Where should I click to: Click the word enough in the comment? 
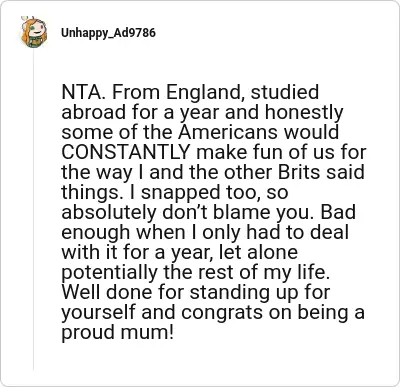(95, 232)
